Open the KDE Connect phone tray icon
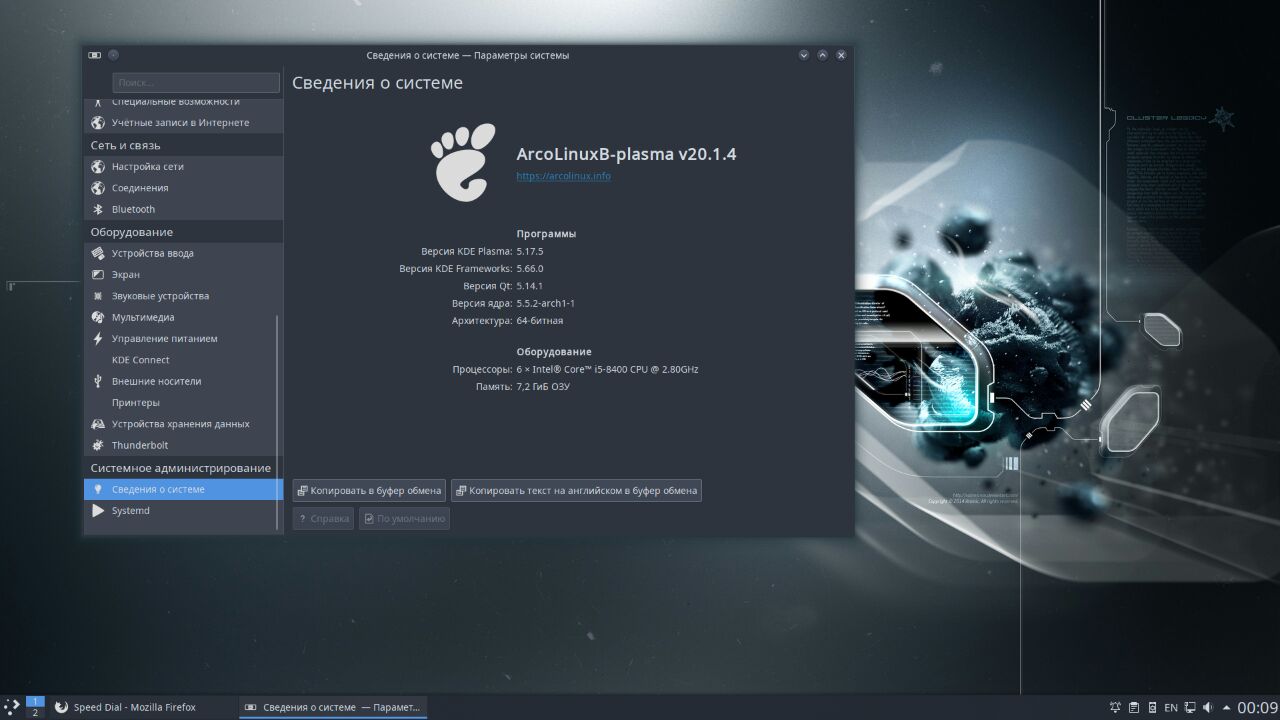Image resolution: width=1280 pixels, height=720 pixels. tap(1152, 708)
